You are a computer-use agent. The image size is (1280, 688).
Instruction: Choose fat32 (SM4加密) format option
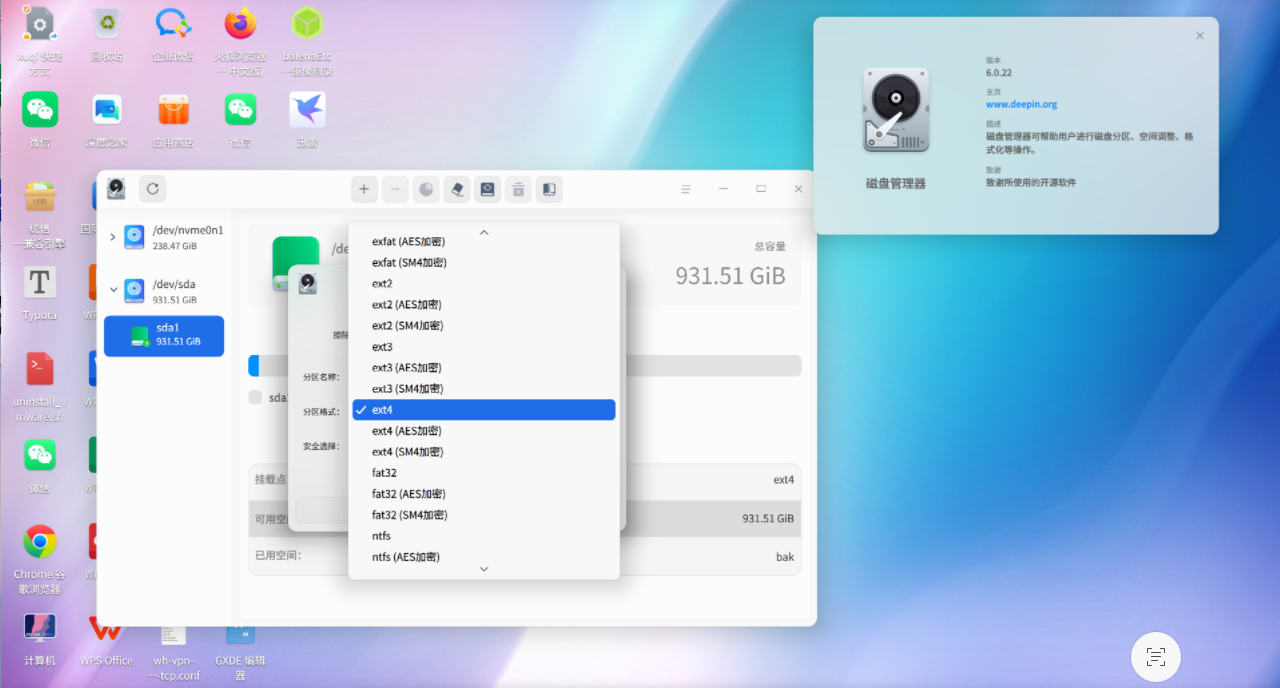tap(484, 515)
